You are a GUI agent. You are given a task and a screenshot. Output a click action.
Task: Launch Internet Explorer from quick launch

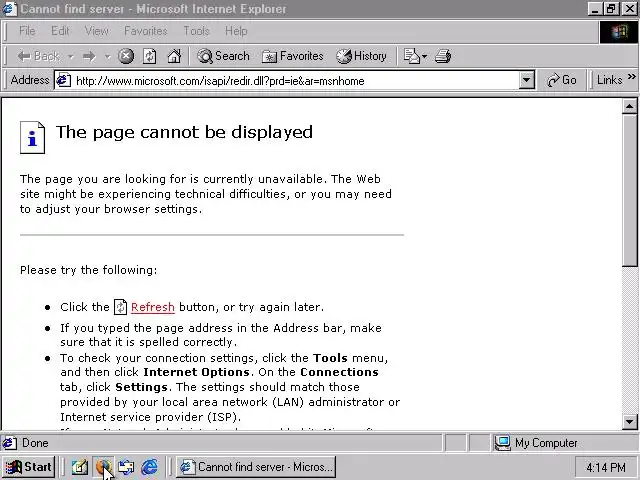pyautogui.click(x=149, y=467)
